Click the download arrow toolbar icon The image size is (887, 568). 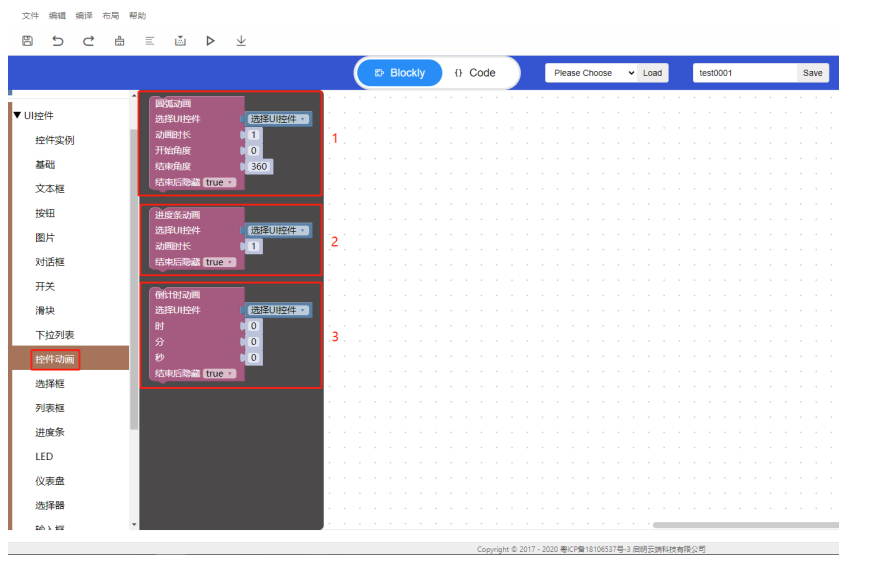[241, 41]
